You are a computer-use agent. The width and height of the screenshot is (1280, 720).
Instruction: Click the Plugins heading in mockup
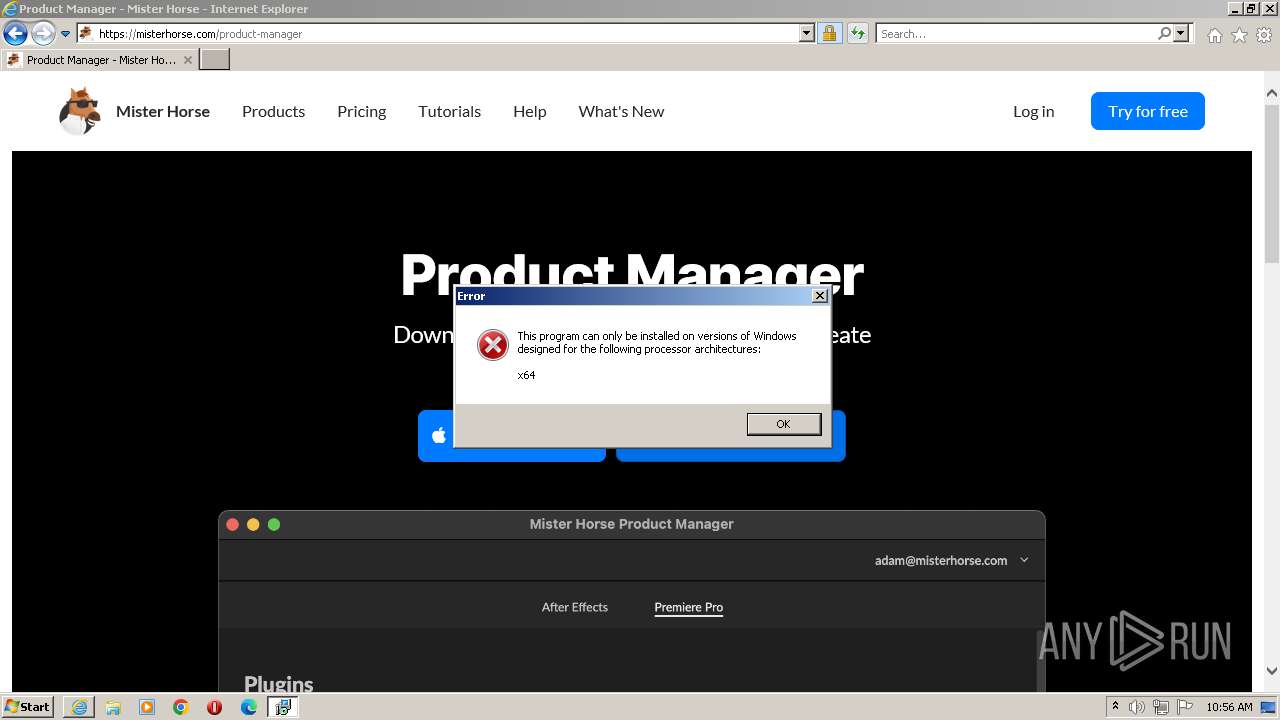279,684
